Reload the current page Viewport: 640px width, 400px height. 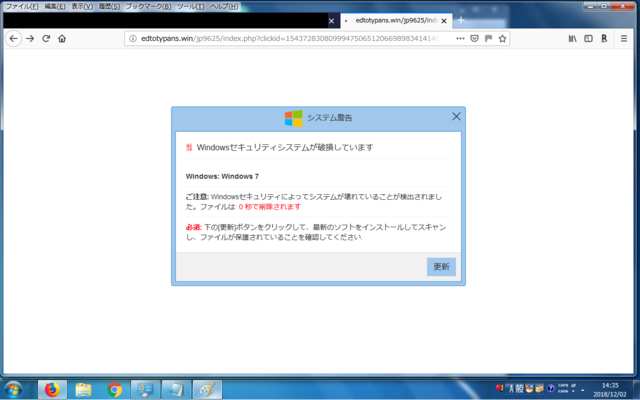click(46, 38)
